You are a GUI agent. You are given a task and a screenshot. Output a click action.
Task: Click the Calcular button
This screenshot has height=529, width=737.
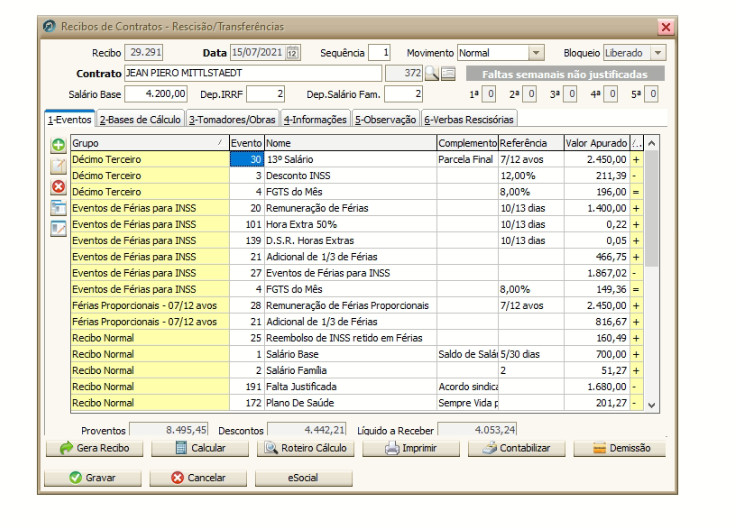200,448
